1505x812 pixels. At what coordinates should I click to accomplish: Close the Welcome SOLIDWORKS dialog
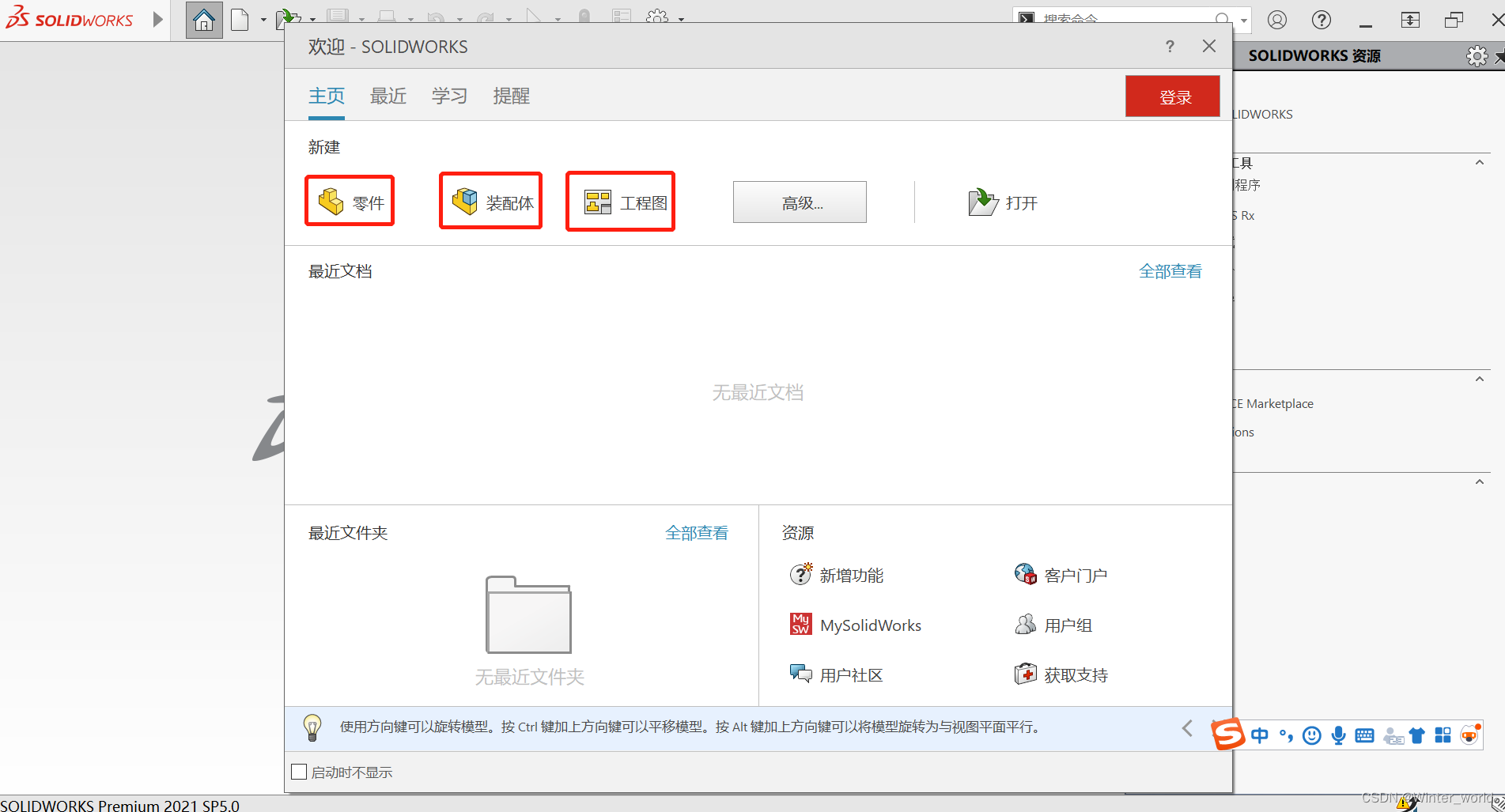(x=1209, y=46)
